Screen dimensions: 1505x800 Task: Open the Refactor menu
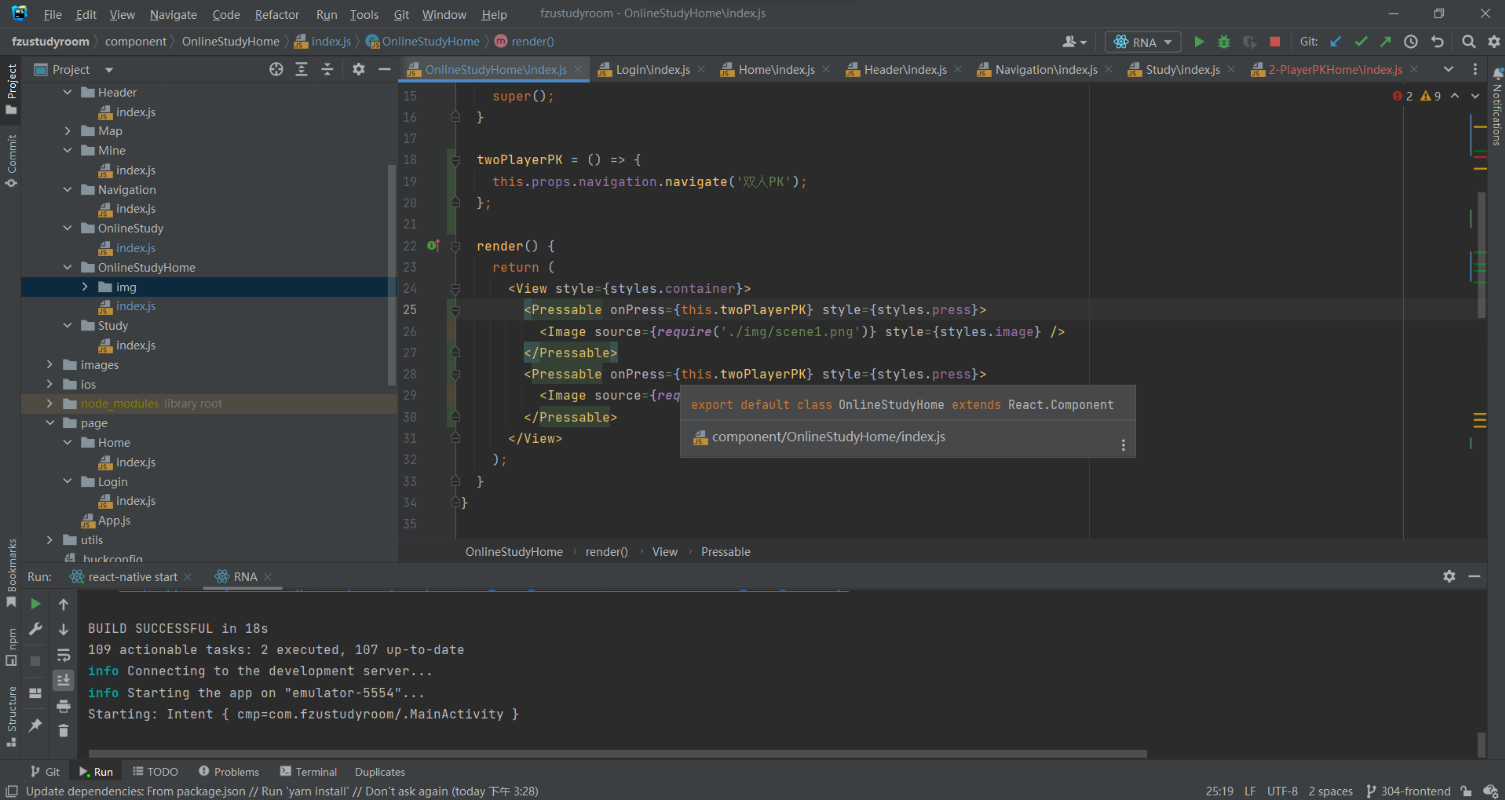pyautogui.click(x=277, y=15)
